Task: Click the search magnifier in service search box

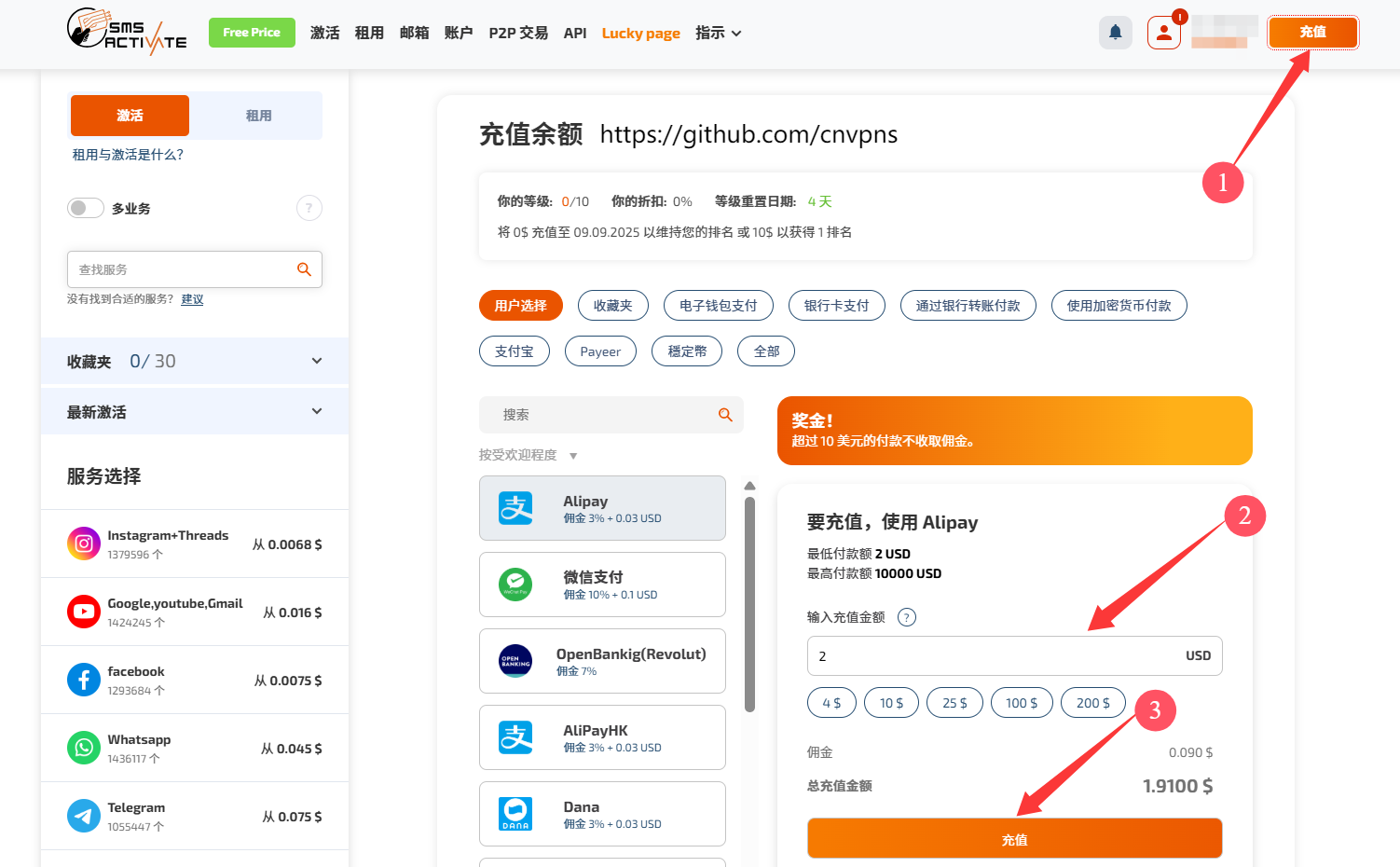Action: coord(304,269)
